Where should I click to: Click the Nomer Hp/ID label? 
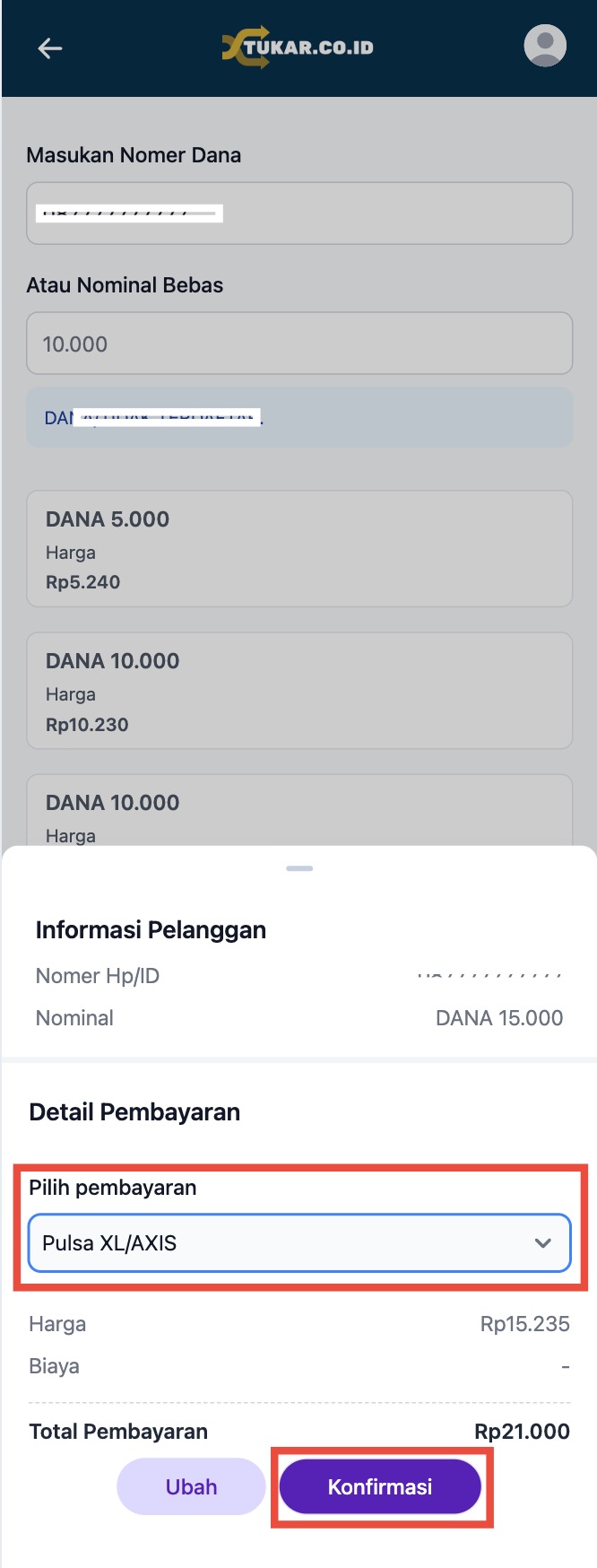(98, 976)
